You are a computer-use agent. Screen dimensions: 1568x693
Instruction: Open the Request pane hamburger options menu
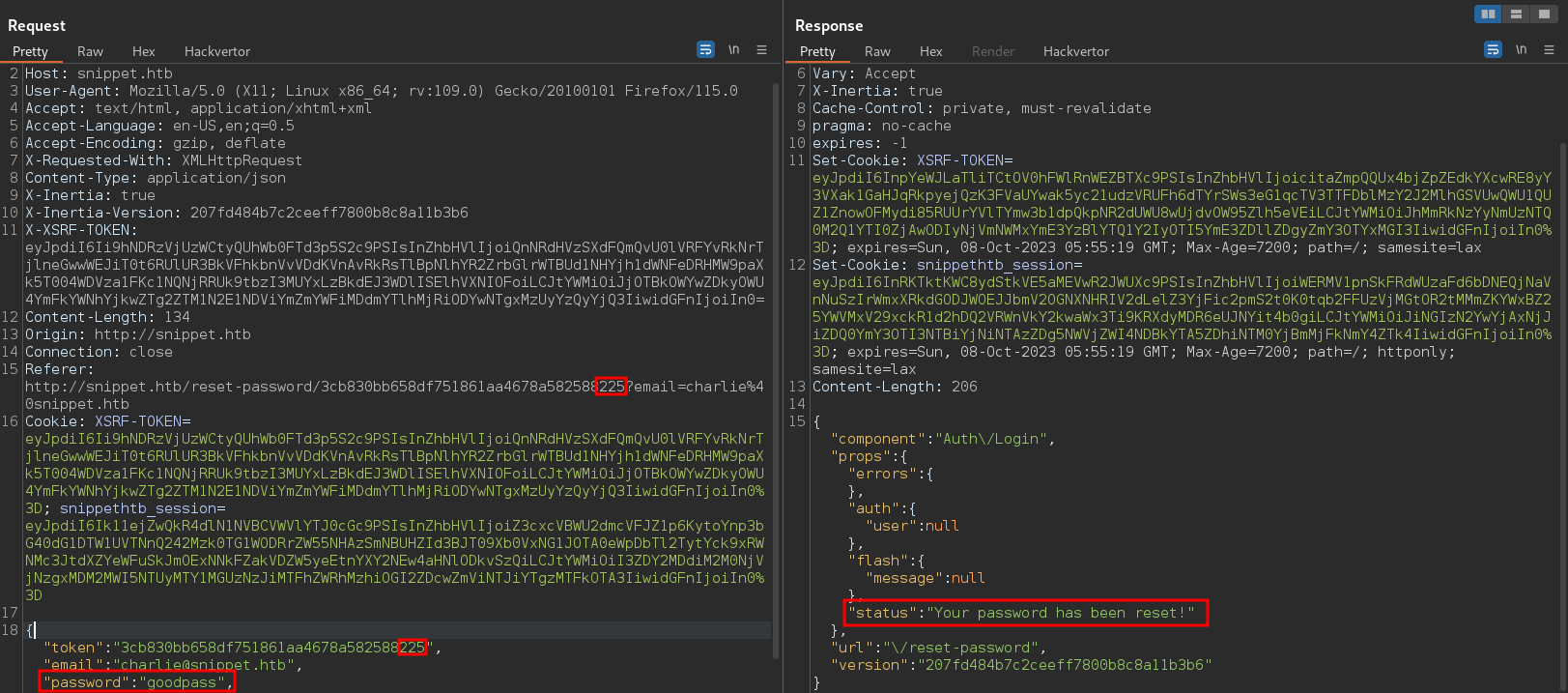[x=761, y=49]
